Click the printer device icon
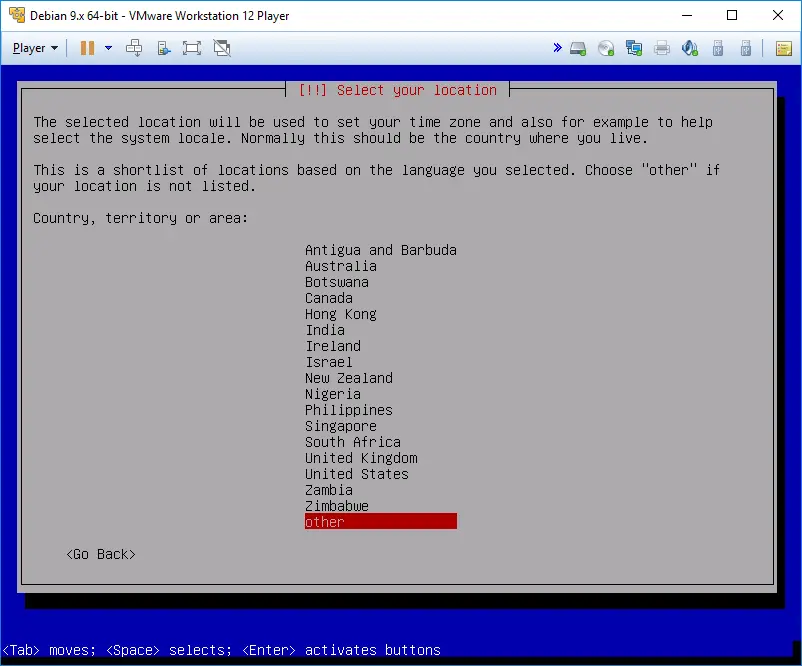802x666 pixels. pos(662,48)
